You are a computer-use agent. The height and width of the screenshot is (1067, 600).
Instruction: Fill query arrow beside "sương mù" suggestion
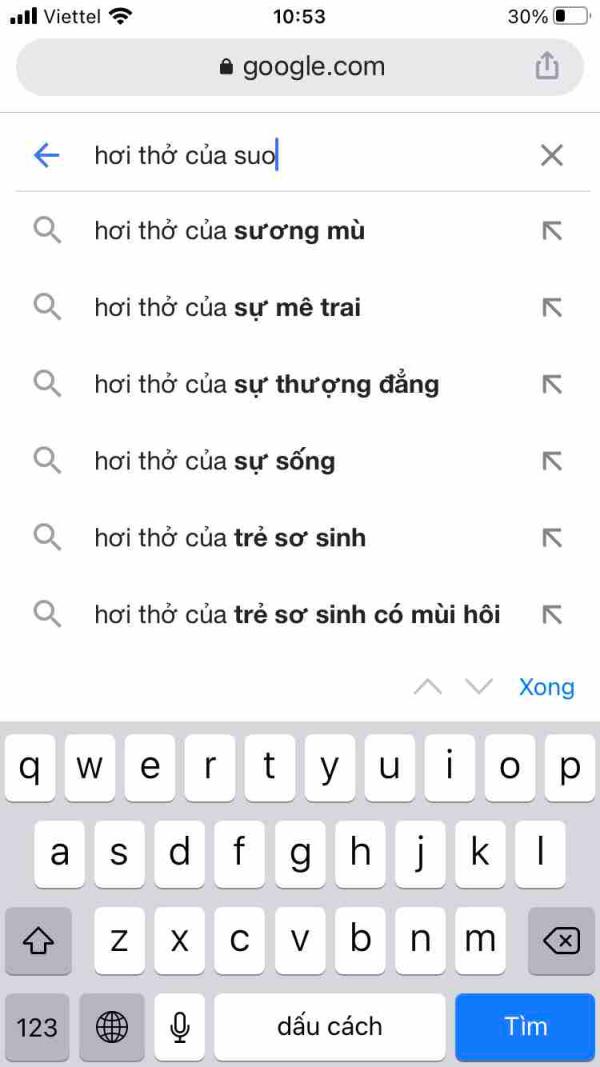(x=551, y=231)
